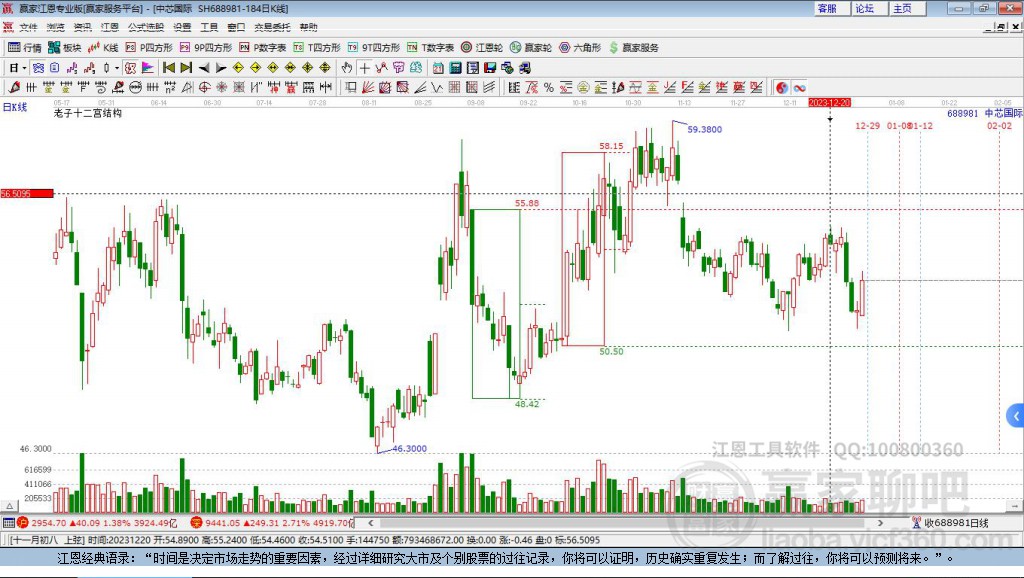Click the 沪 index 2954.70 status entry

pos(97,522)
